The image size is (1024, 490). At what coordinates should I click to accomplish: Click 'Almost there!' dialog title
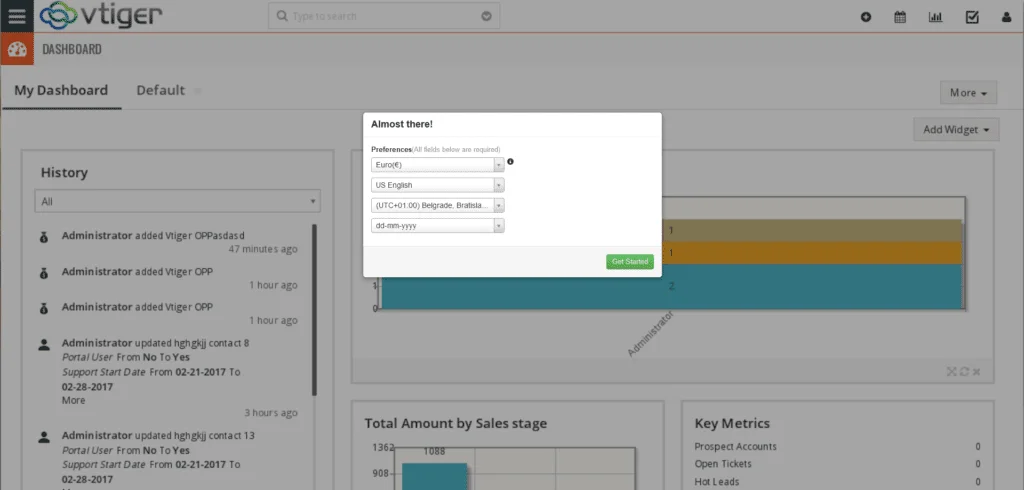coord(402,123)
